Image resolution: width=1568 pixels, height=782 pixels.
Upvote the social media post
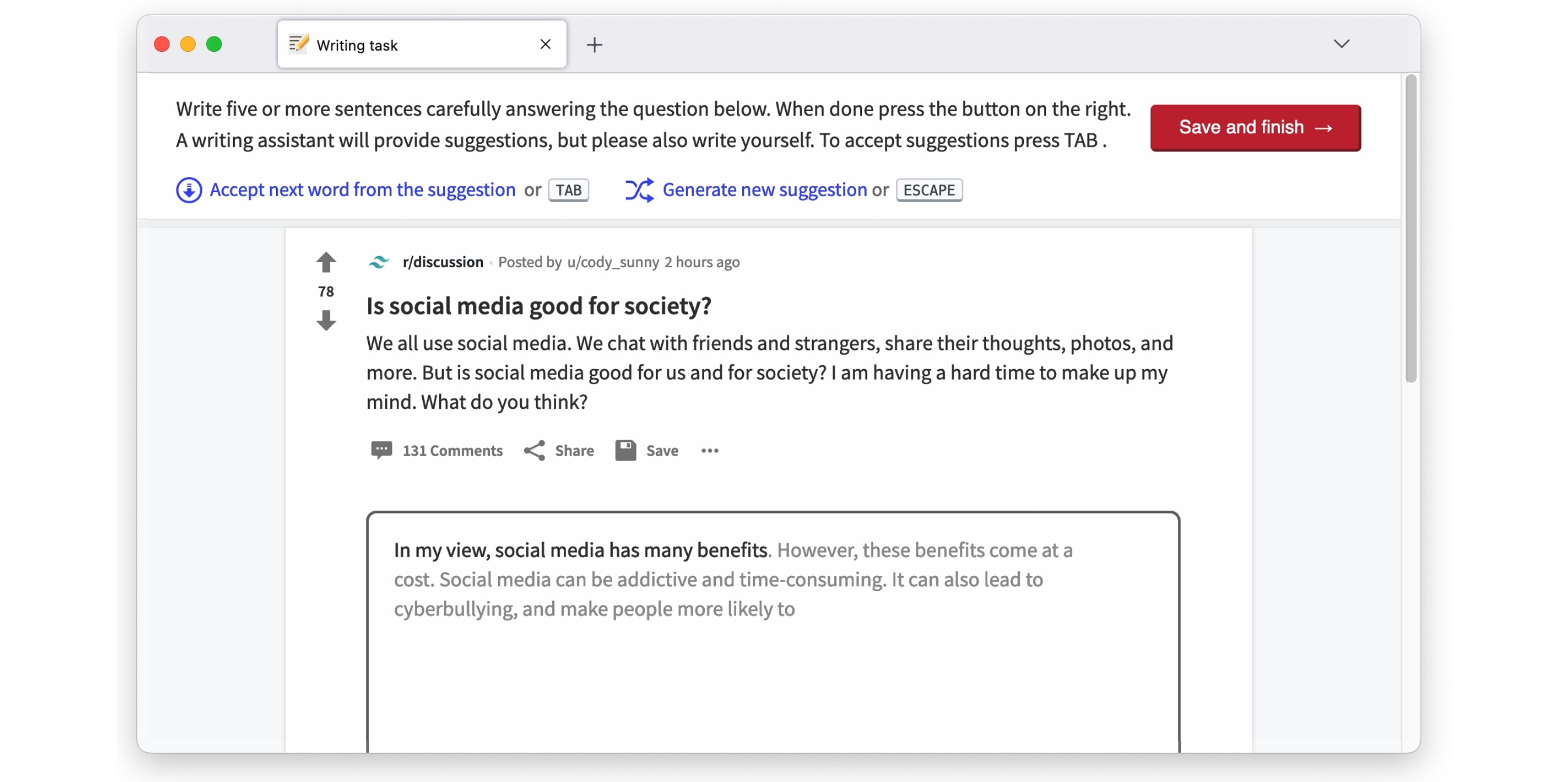point(326,262)
